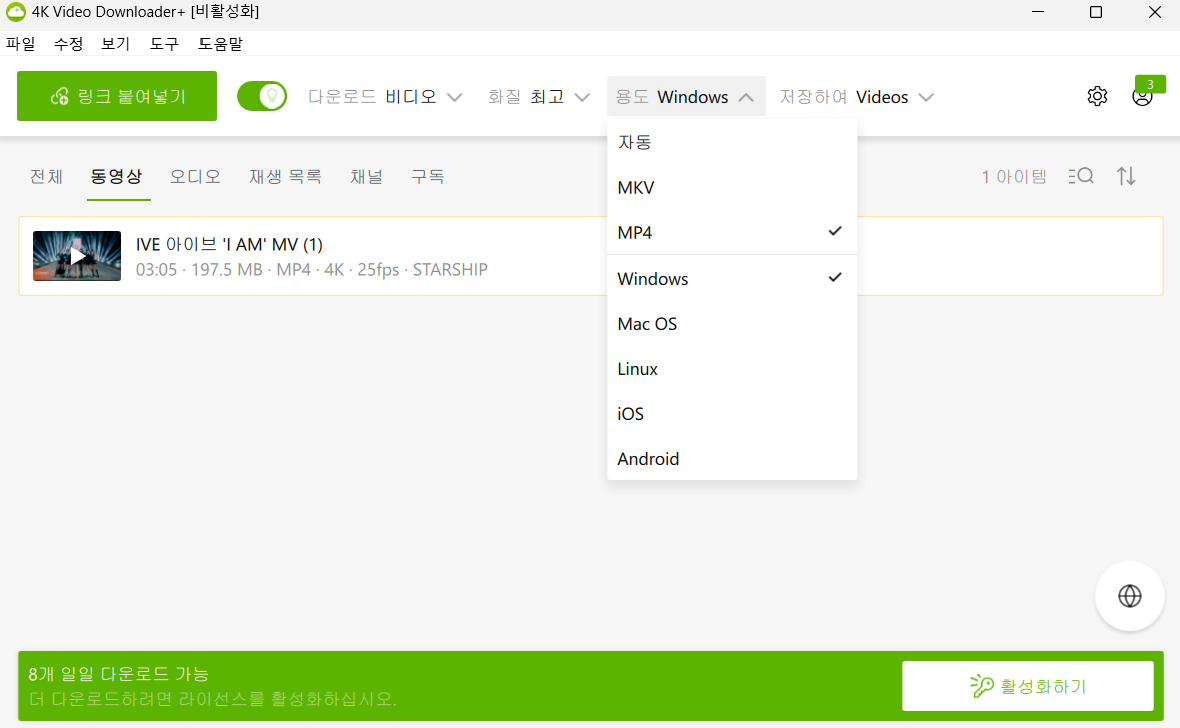Open the globe browser button
The height and width of the screenshot is (728, 1180).
point(1130,595)
